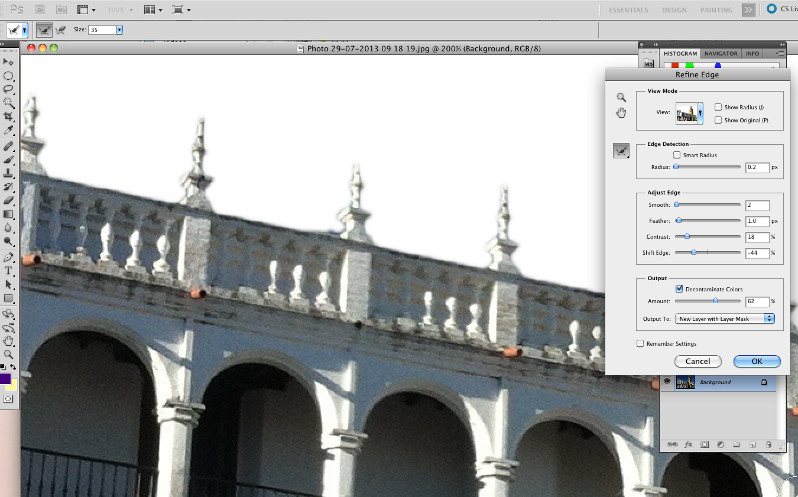Select the Refine Radius brush tool in dialog
Viewport: 798px width, 497px height.
622,151
